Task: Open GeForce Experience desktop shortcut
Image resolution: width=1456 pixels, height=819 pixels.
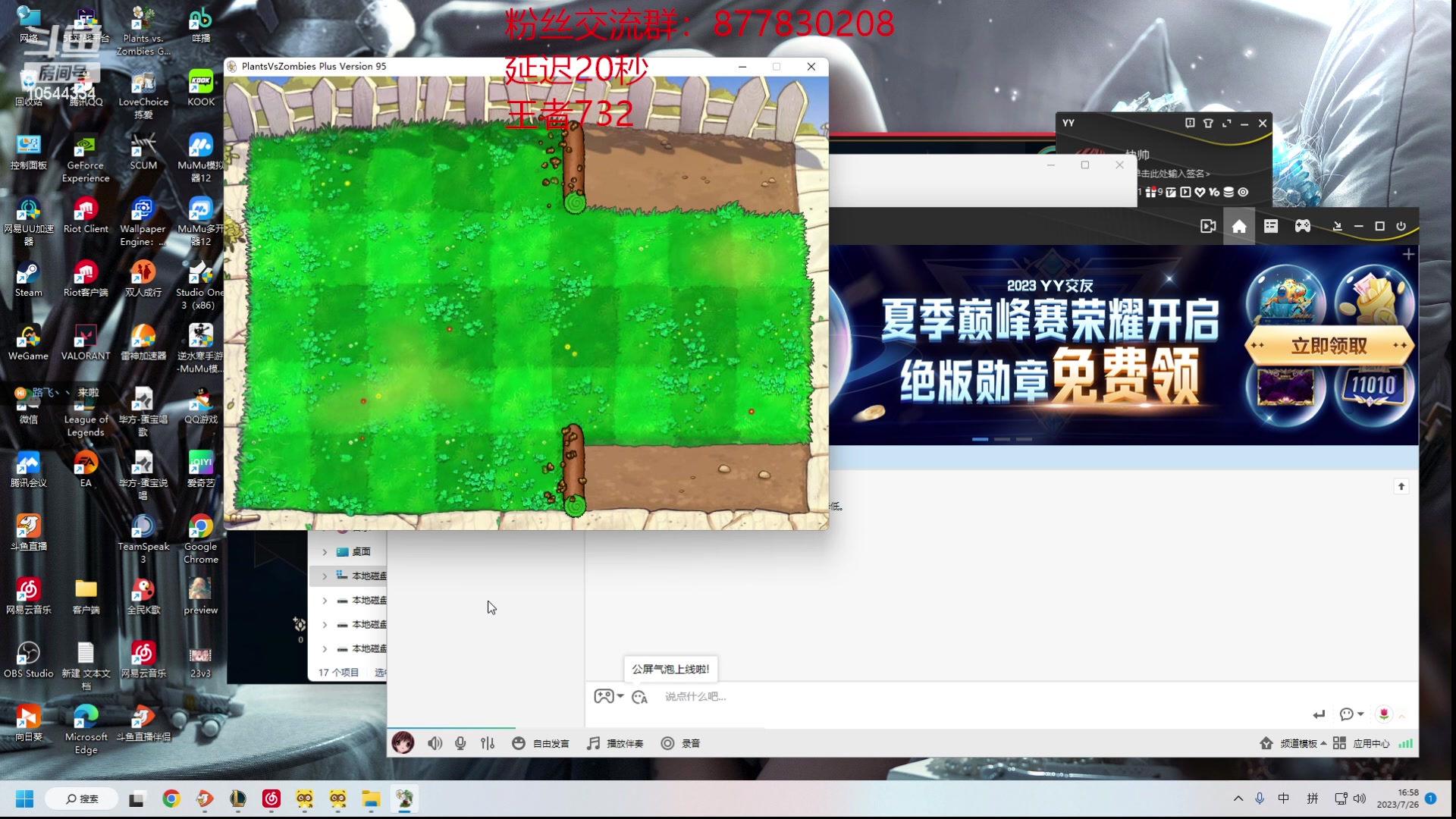Action: (x=86, y=159)
